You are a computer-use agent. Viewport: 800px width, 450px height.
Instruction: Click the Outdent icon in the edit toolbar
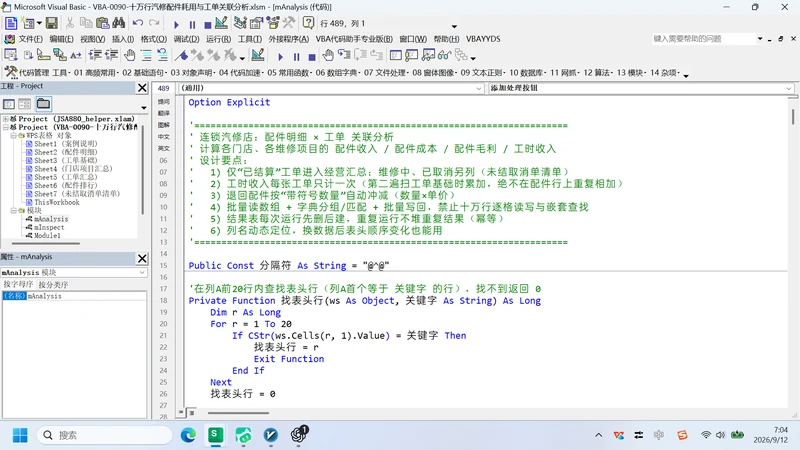pyautogui.click(x=111, y=55)
